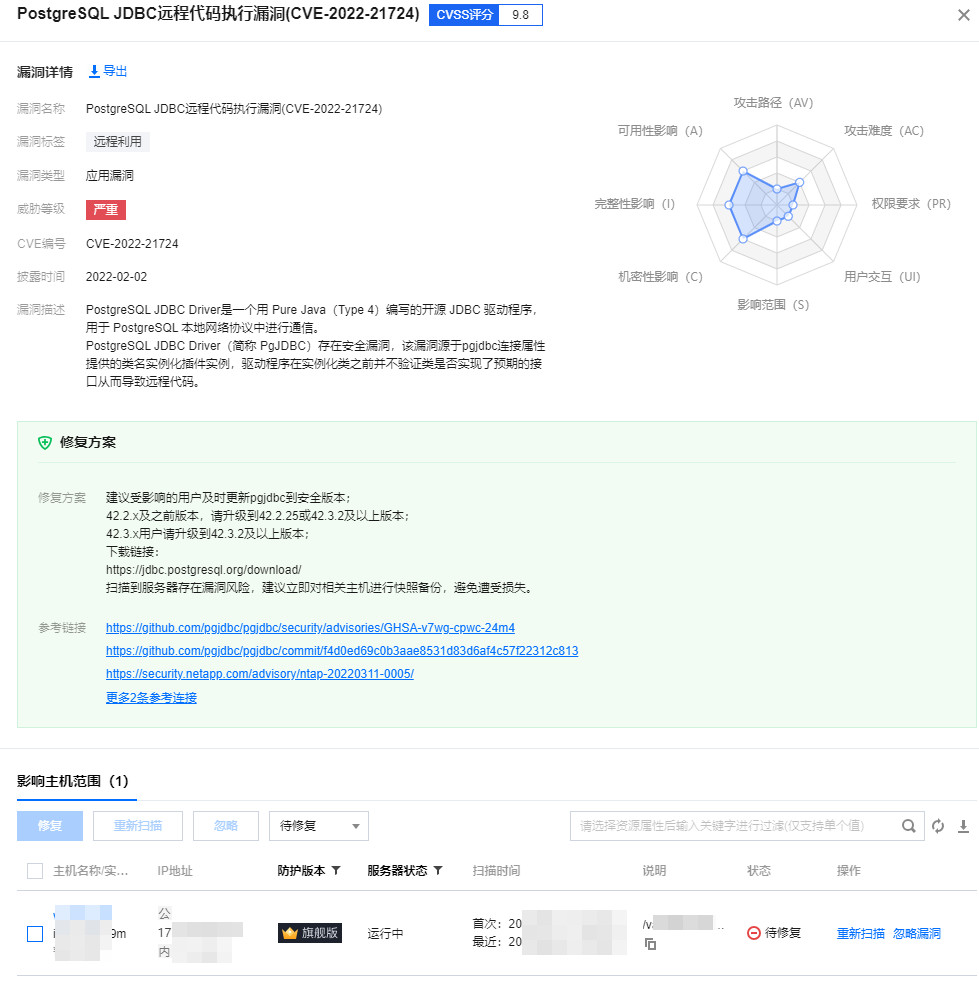Screen dimensions: 979x984
Task: Click the download host list icon
Action: (x=963, y=826)
